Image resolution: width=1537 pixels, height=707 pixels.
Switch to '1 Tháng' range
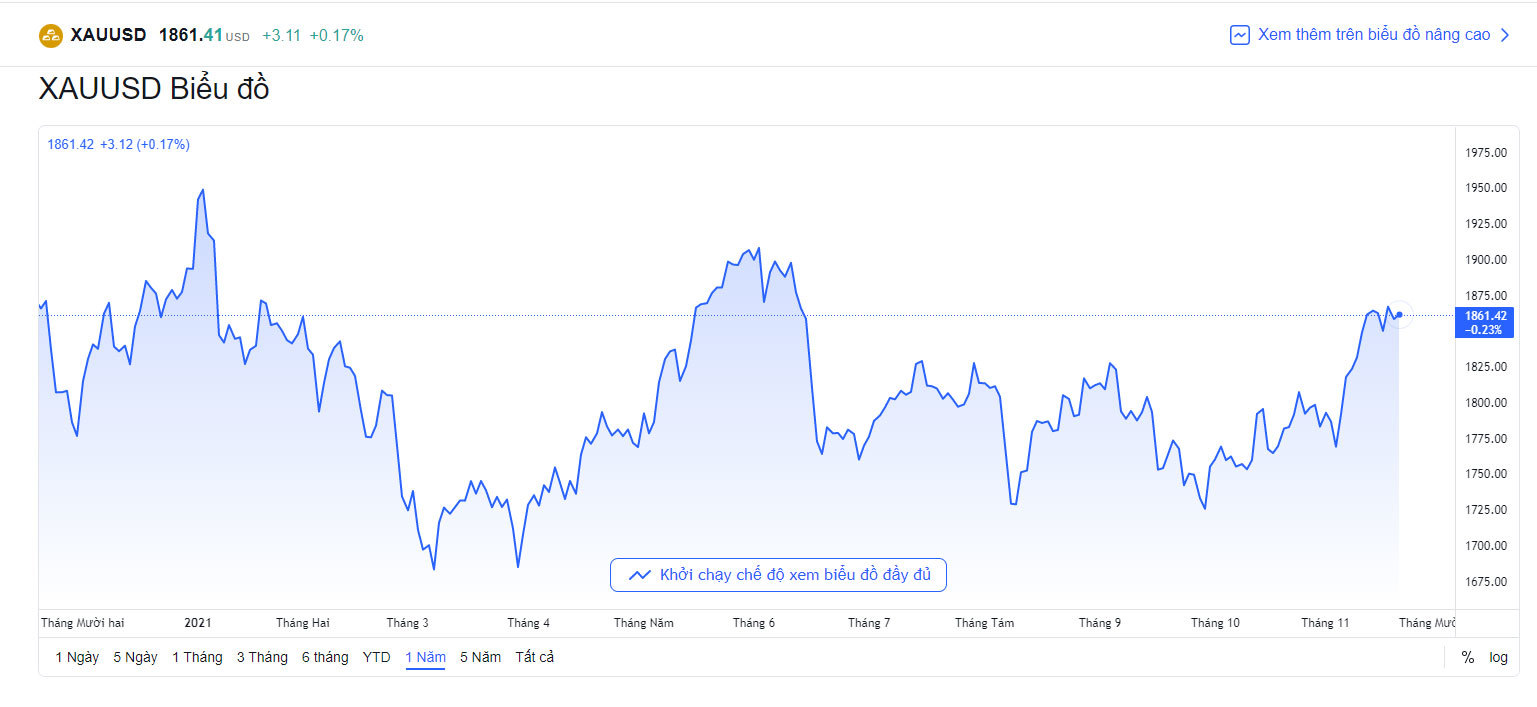pos(197,657)
